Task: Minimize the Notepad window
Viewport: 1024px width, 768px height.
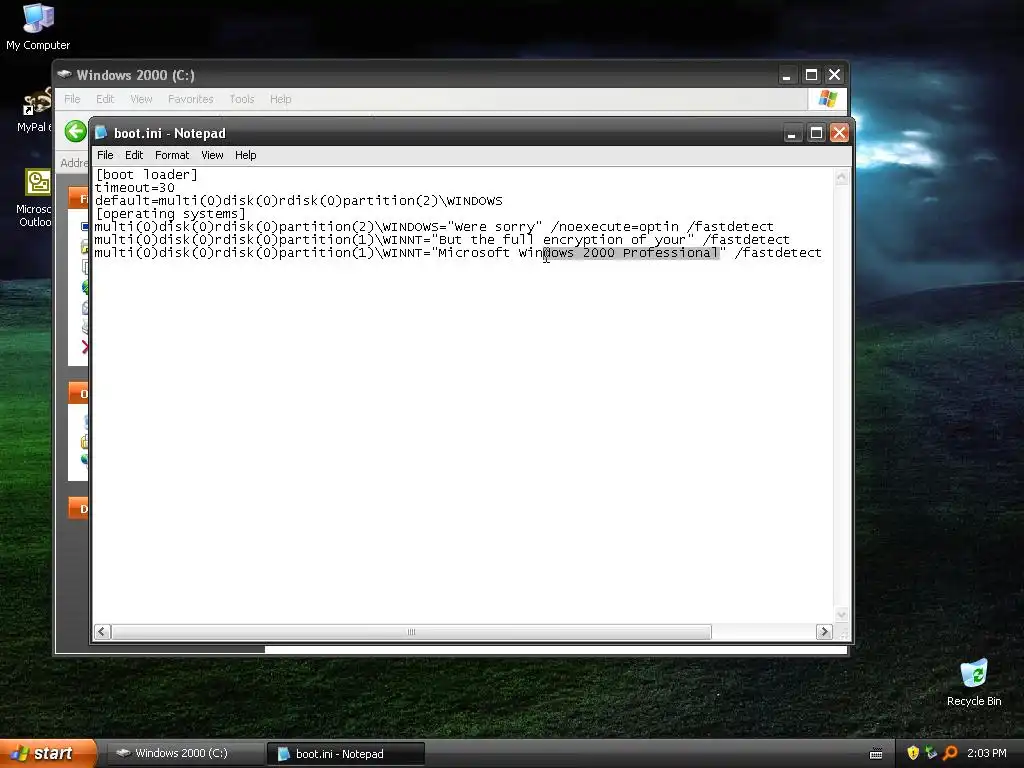Action: 792,133
